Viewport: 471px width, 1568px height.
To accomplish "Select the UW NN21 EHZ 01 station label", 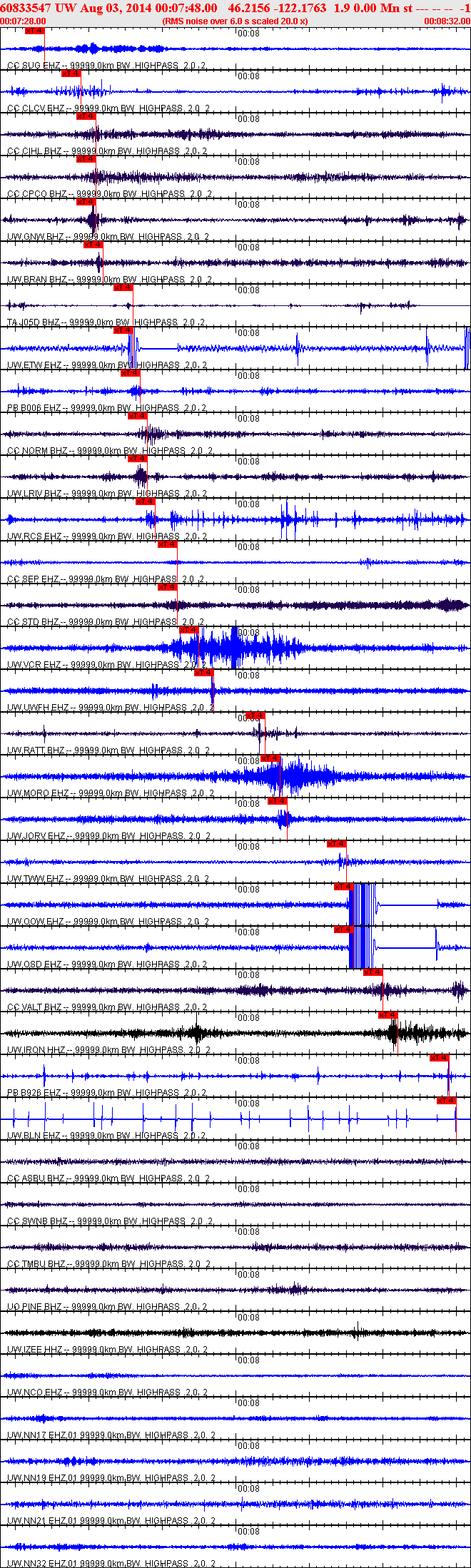I will pos(111,1521).
